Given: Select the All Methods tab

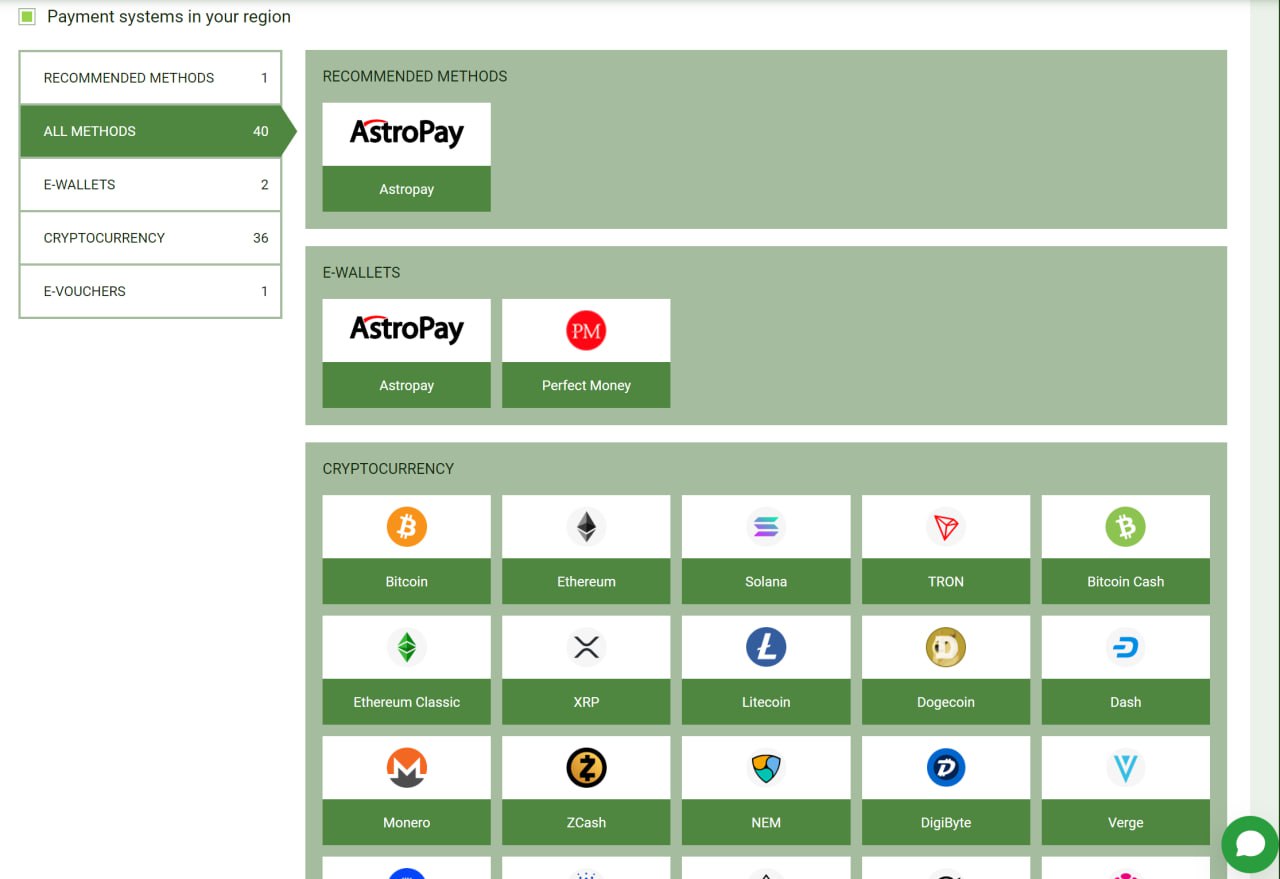Looking at the screenshot, I should point(150,131).
